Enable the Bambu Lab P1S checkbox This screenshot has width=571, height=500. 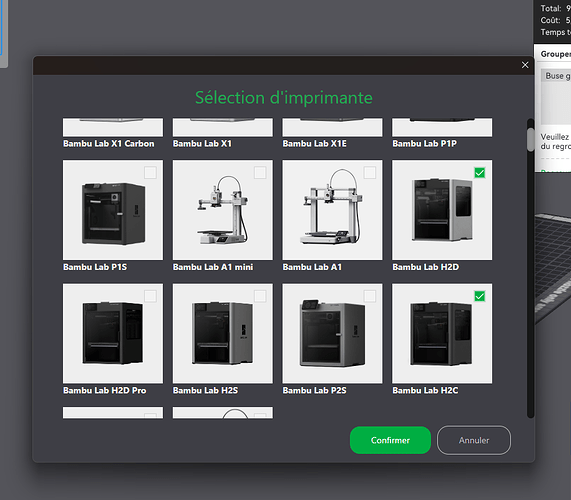tap(150, 173)
